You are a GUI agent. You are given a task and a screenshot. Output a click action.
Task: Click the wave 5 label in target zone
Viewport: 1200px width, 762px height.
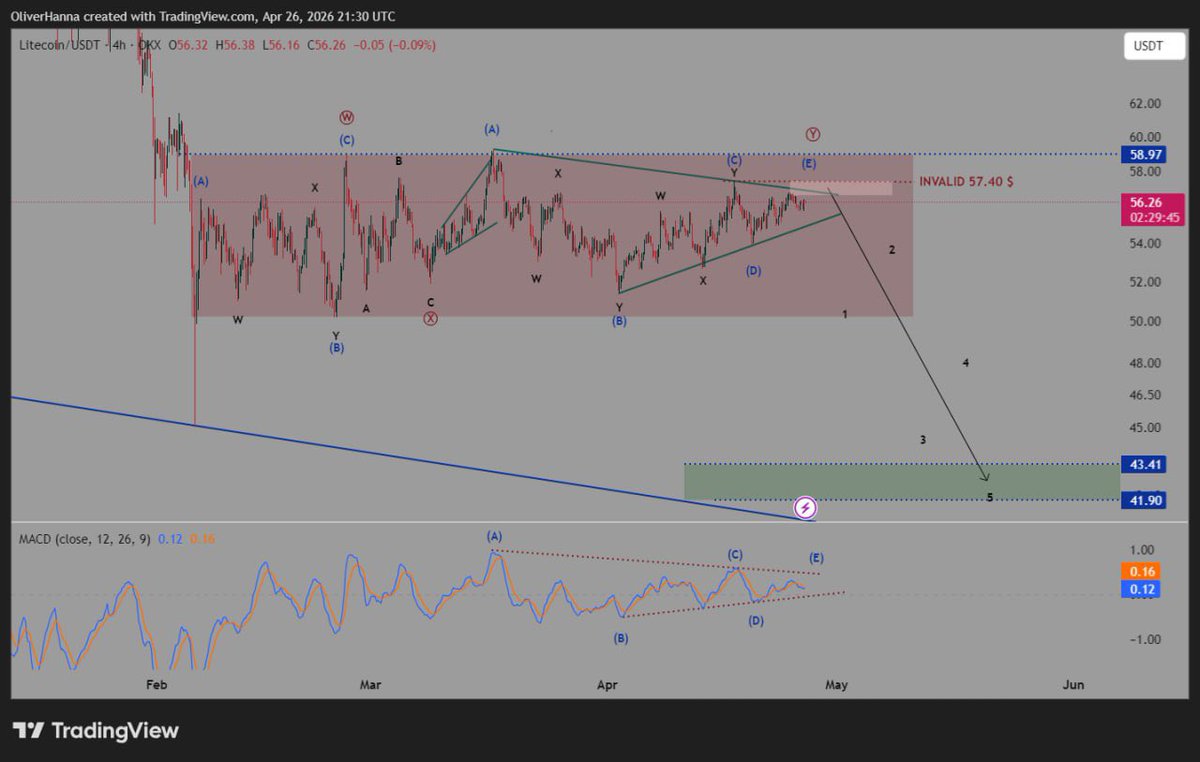pos(990,497)
